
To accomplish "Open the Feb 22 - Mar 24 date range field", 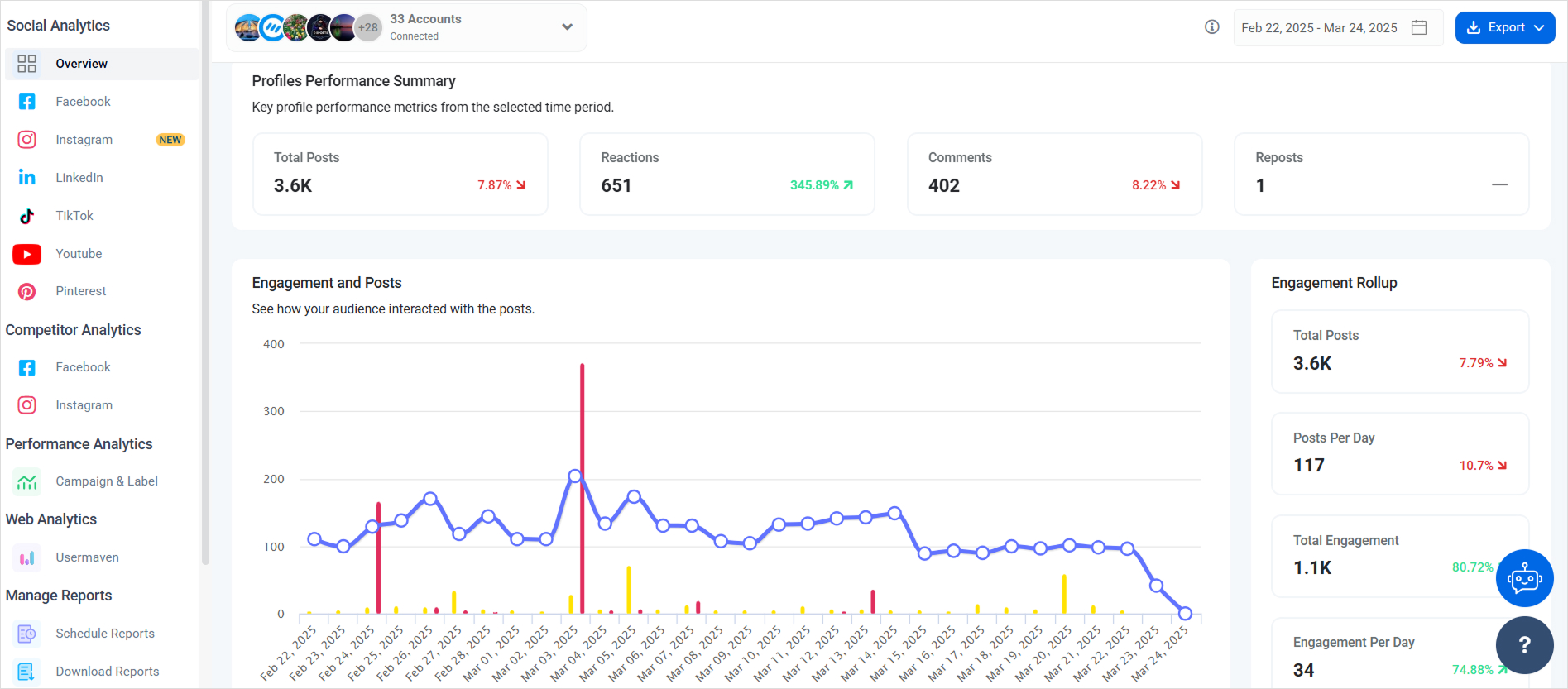I will coord(1338,27).
